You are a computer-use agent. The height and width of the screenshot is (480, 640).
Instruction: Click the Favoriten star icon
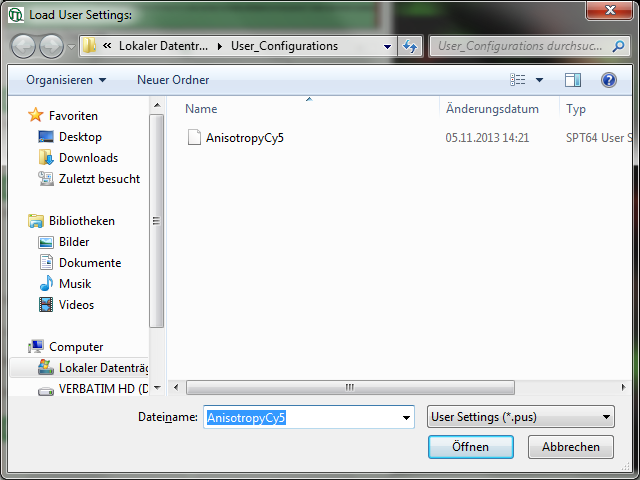pyautogui.click(x=36, y=115)
